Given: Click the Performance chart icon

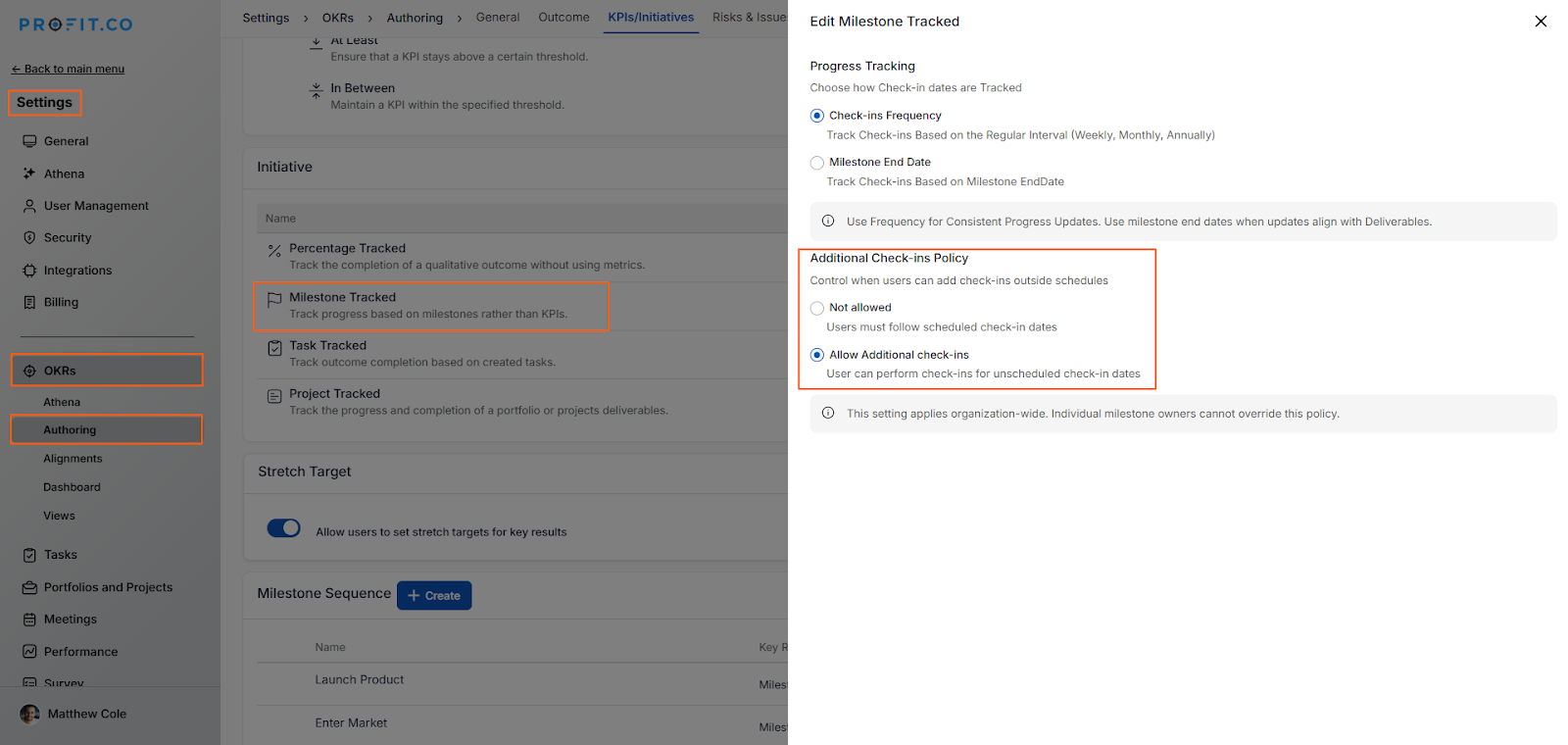Looking at the screenshot, I should coord(29,652).
